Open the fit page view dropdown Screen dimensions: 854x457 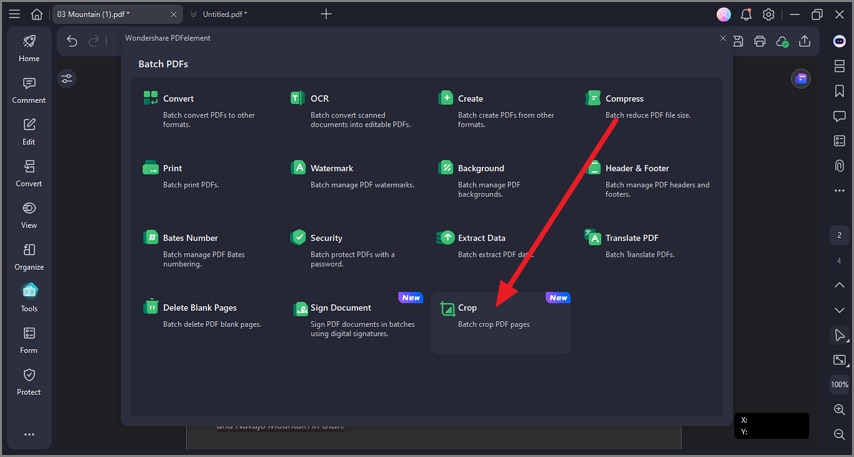tap(839, 360)
